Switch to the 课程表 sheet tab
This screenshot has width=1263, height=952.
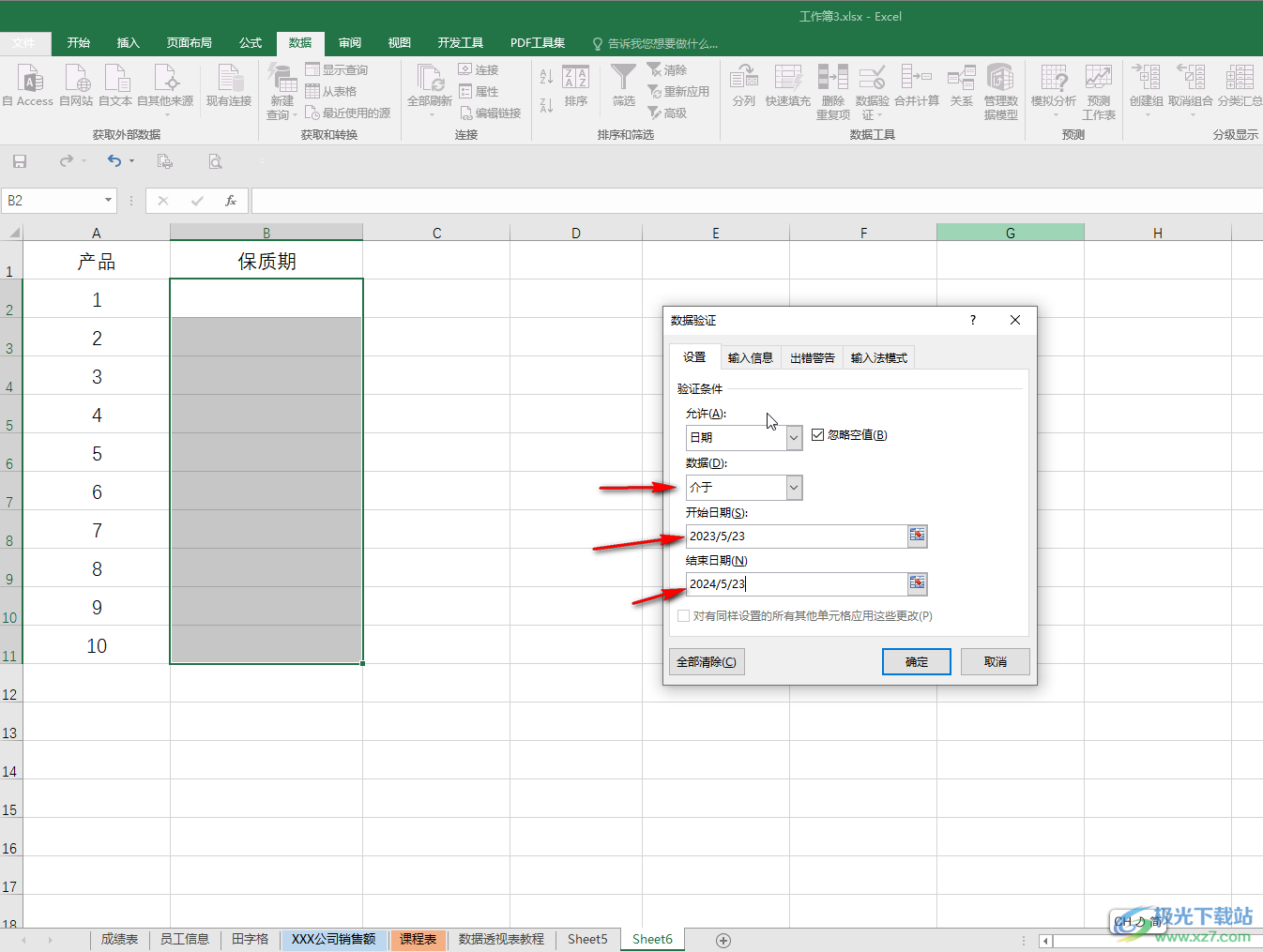point(418,939)
